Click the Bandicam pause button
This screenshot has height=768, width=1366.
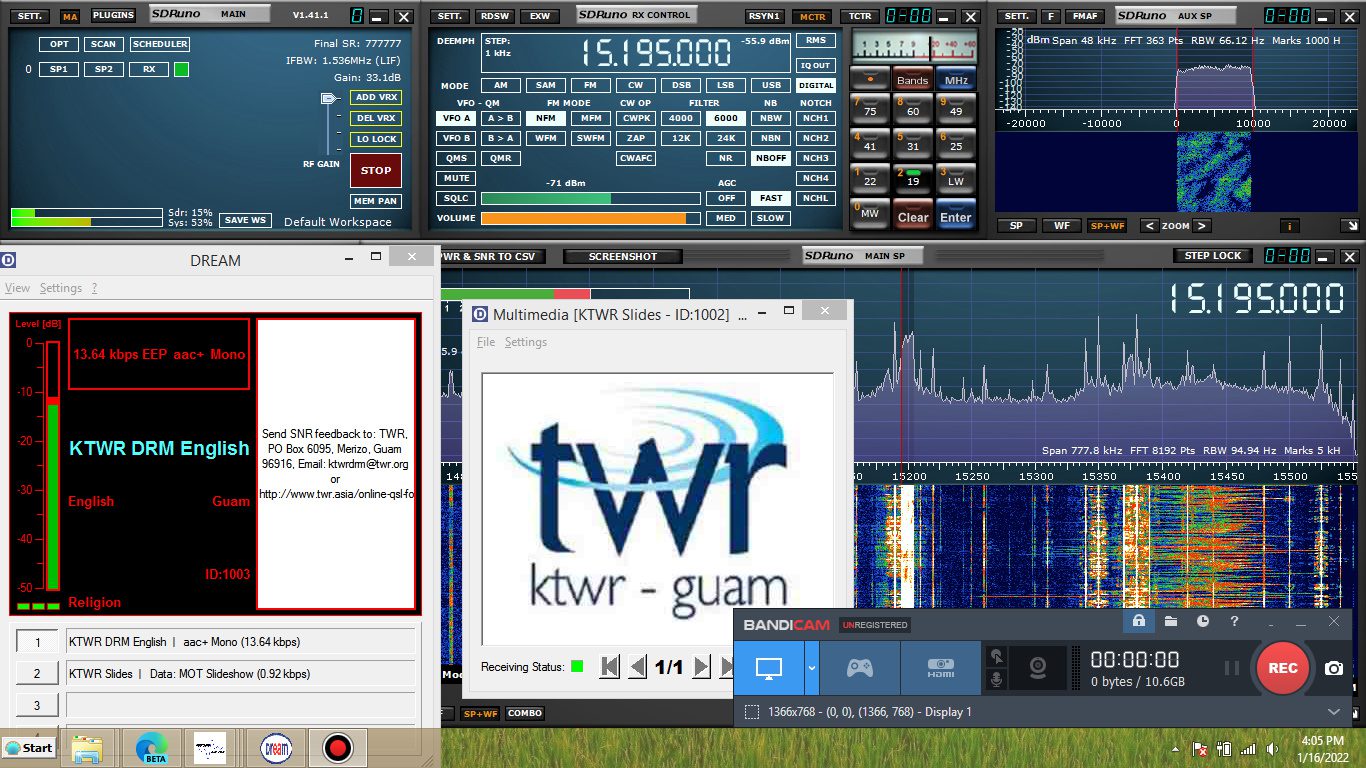pyautogui.click(x=1232, y=668)
